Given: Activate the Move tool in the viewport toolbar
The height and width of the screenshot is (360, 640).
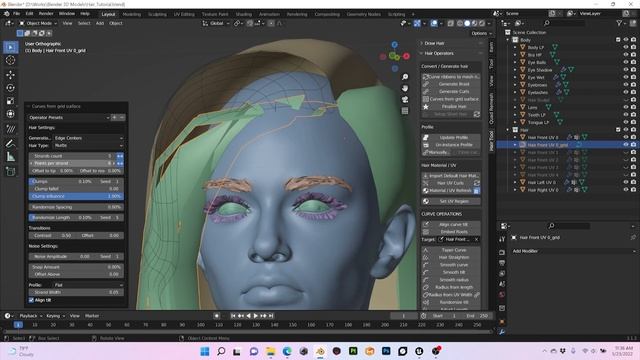Looking at the screenshot, I should 11,75.
